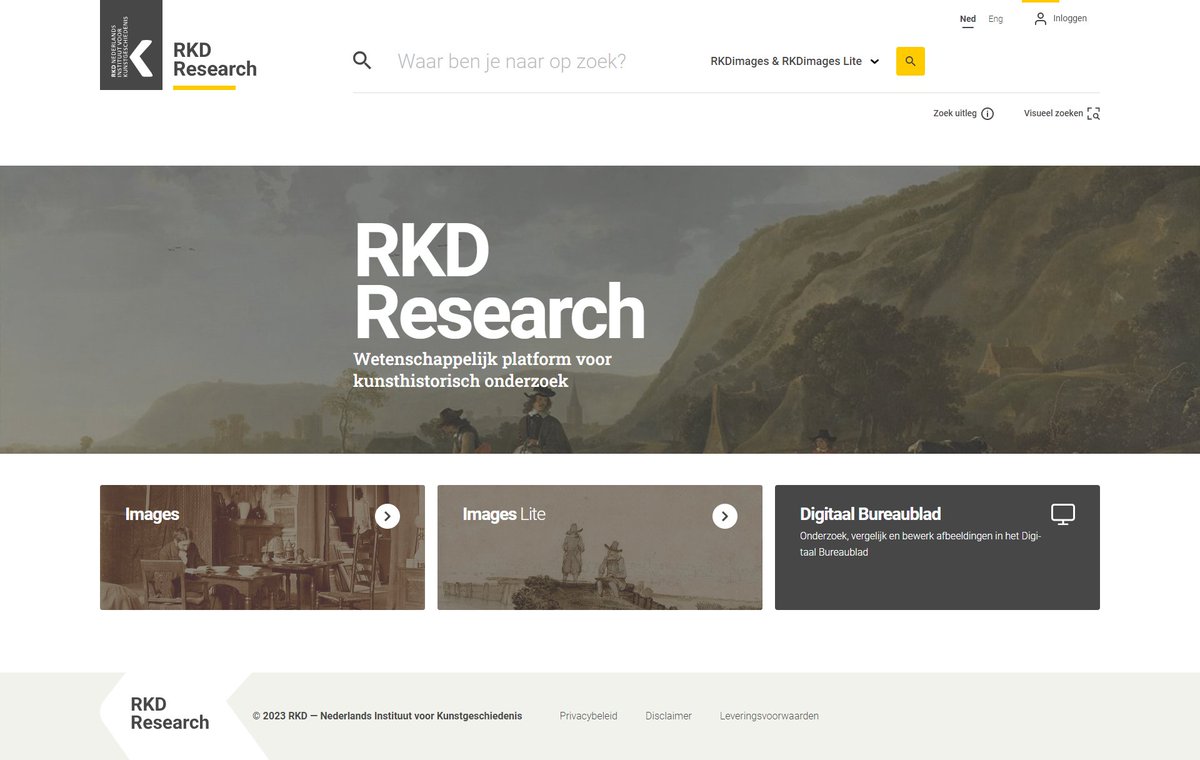Click the arrow circle on Images card

tap(388, 516)
